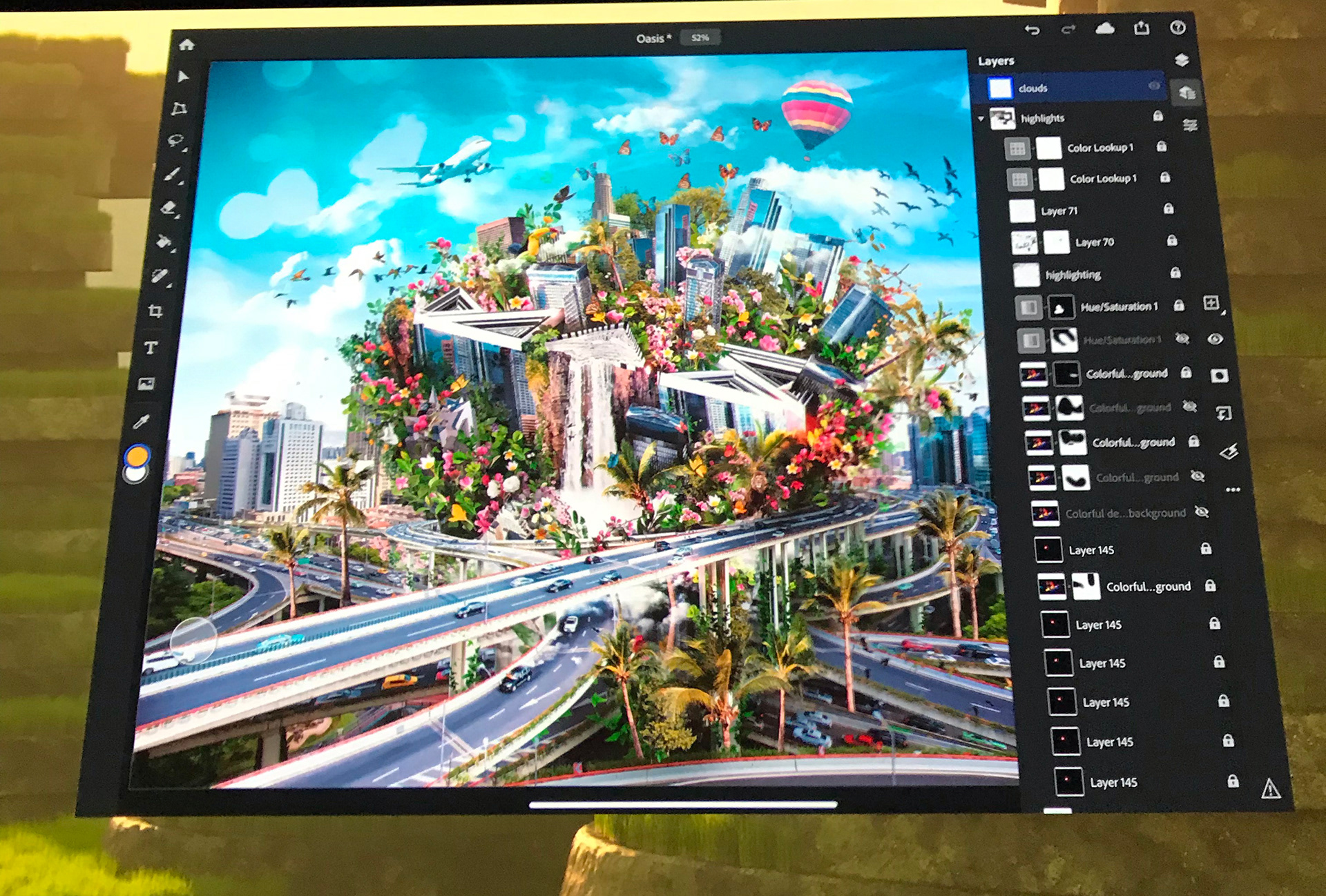Click the Undo arrow

click(1032, 30)
